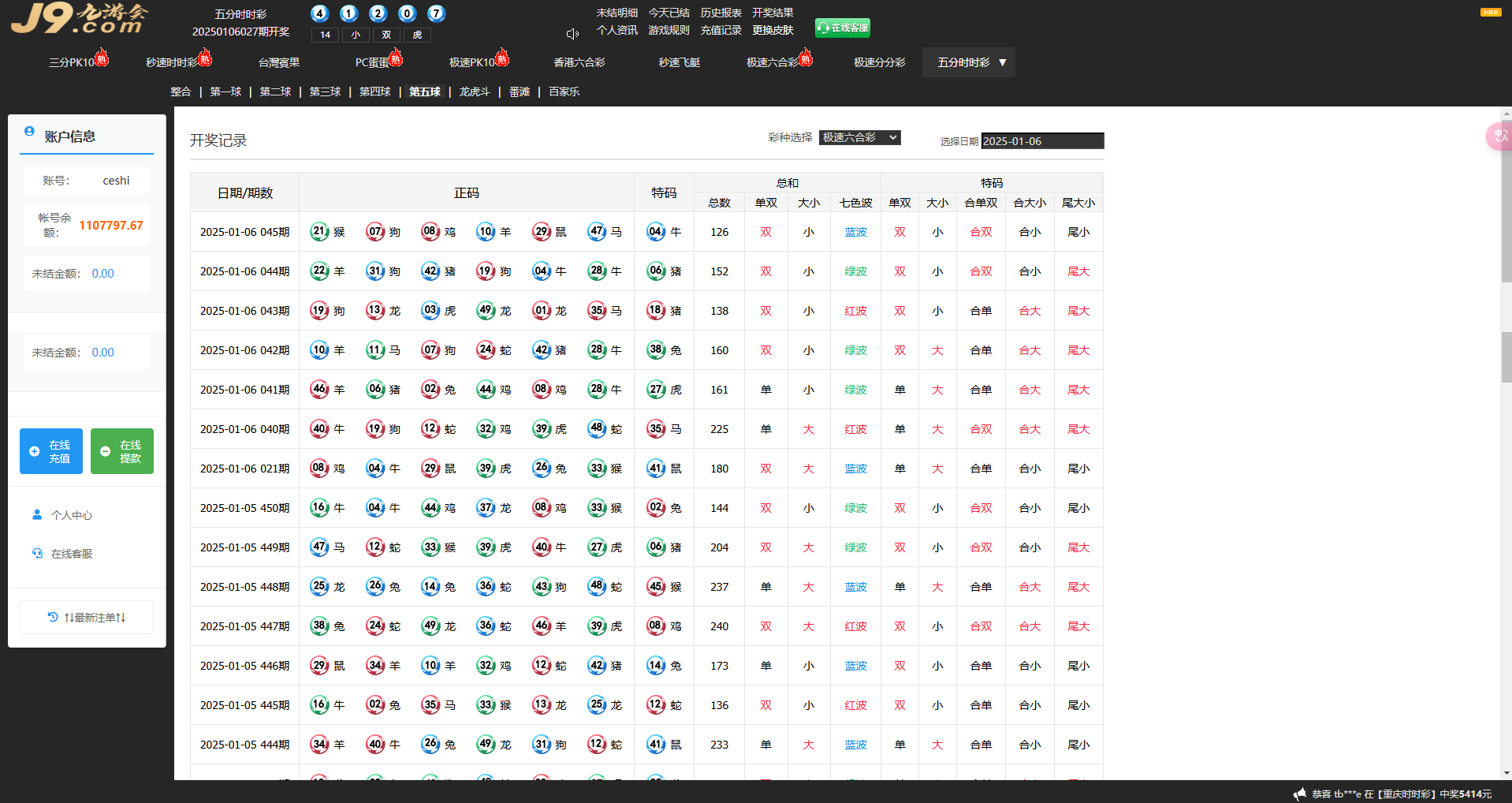The height and width of the screenshot is (803, 1512).
Task: Click the J9 site logo
Action: tap(79, 18)
